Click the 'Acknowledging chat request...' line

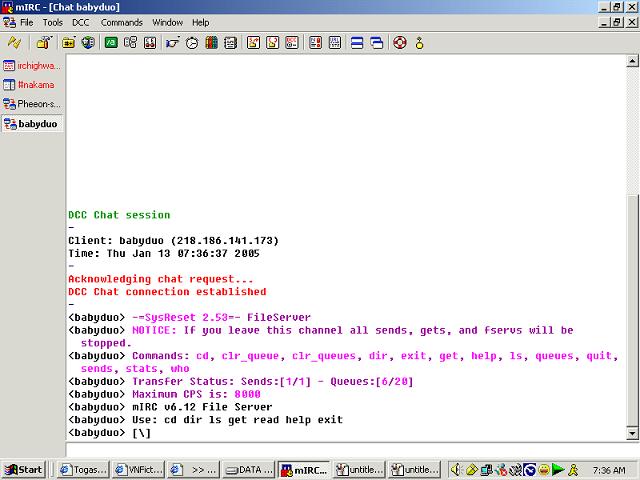click(x=161, y=279)
